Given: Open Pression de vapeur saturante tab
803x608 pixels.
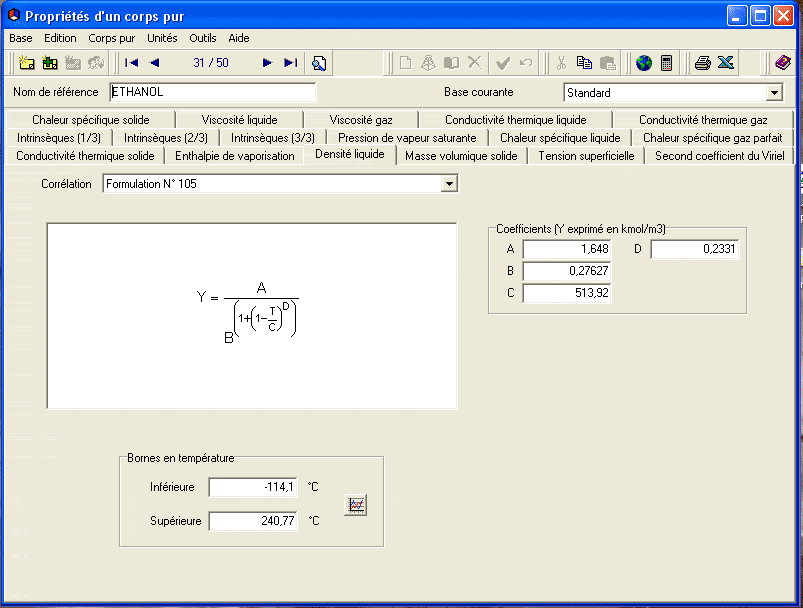Looking at the screenshot, I should 407,138.
